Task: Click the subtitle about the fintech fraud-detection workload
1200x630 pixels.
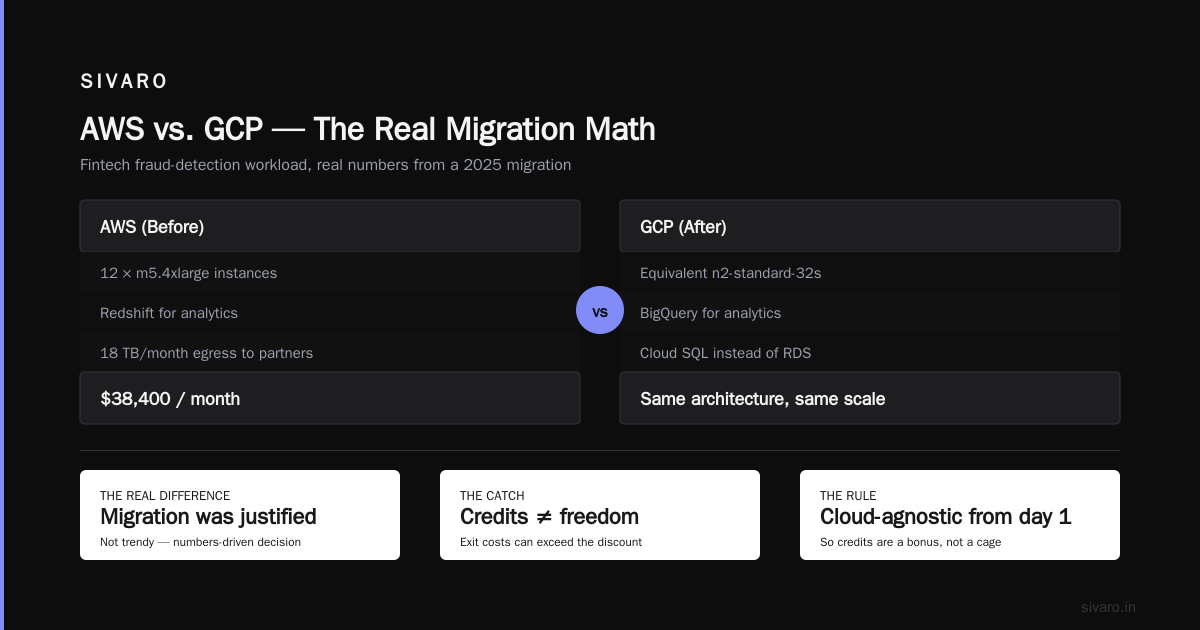Action: tap(326, 165)
